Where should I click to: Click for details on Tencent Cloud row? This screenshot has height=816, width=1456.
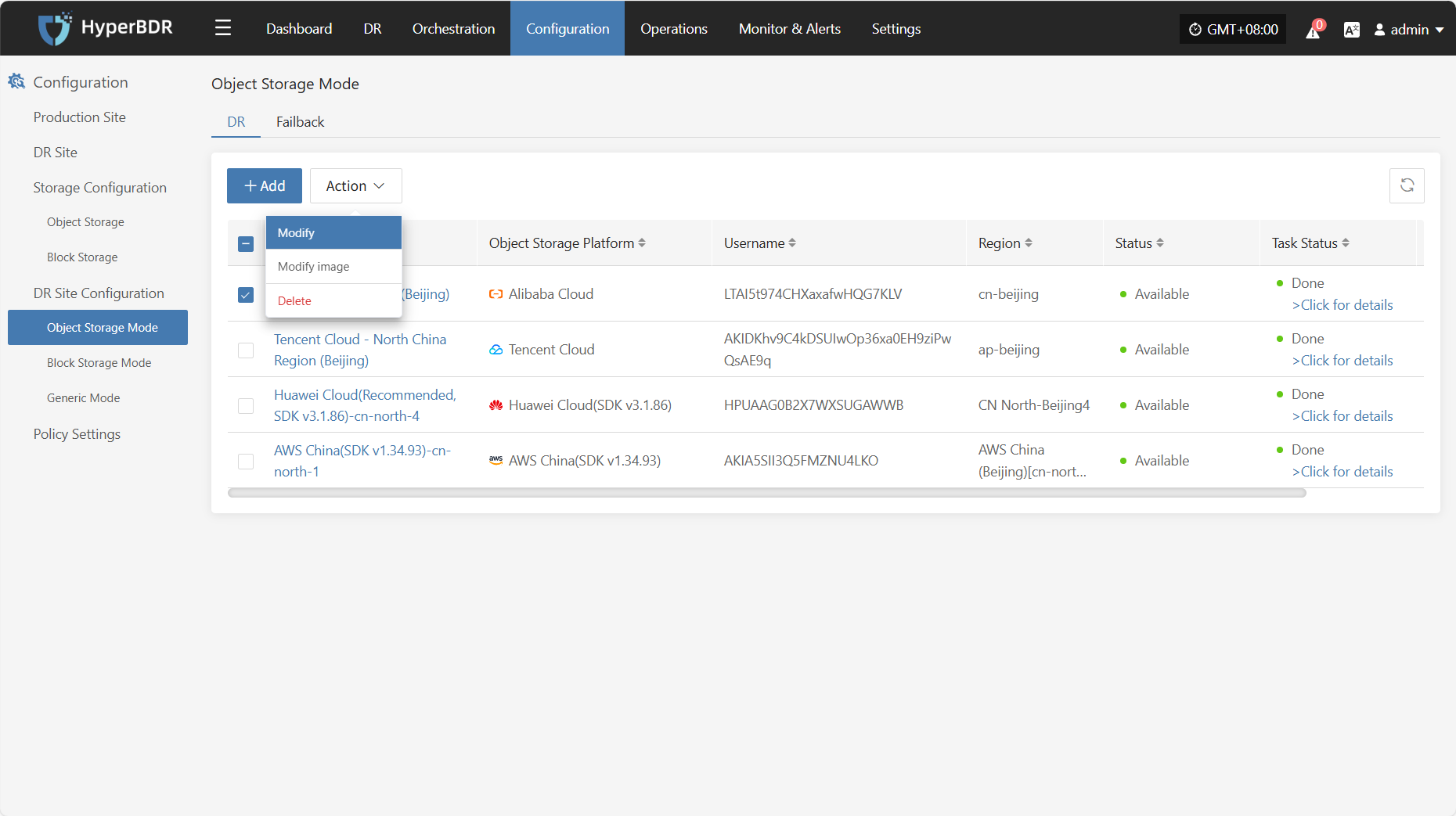[x=1342, y=361]
